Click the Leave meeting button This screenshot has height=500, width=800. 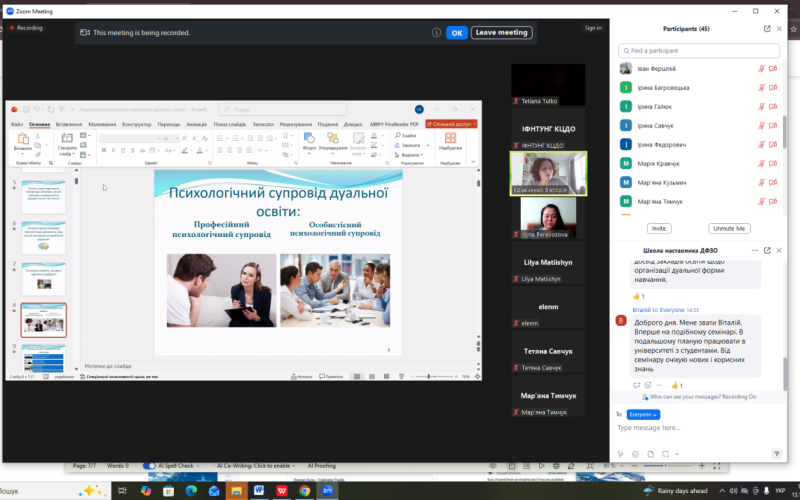coord(502,33)
